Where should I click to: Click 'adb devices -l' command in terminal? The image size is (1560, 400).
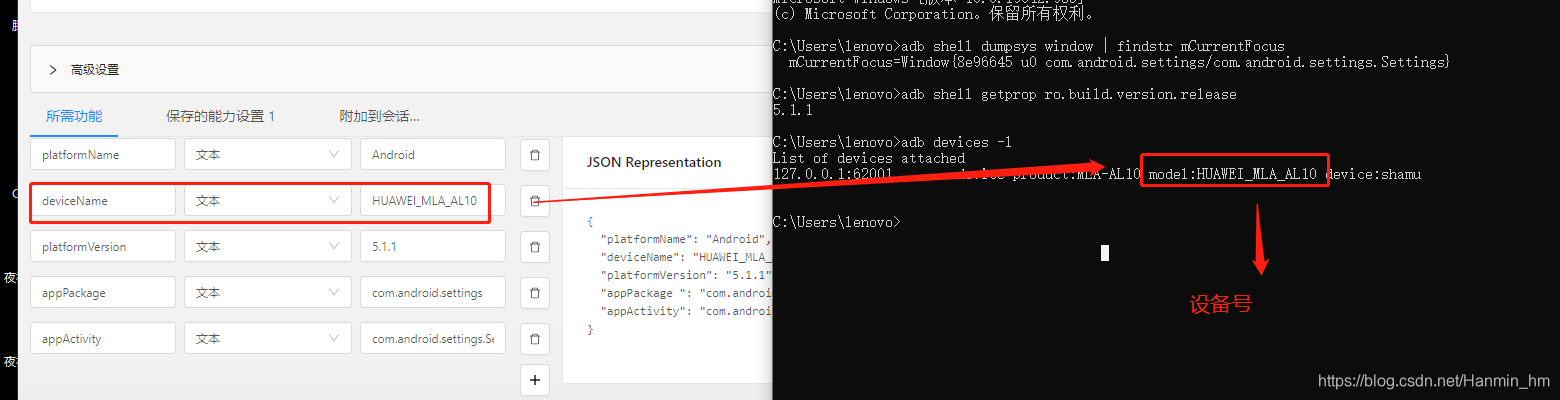pos(956,142)
